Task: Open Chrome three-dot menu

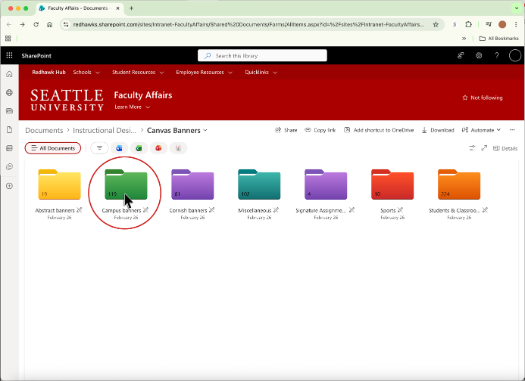Action: coord(516,24)
